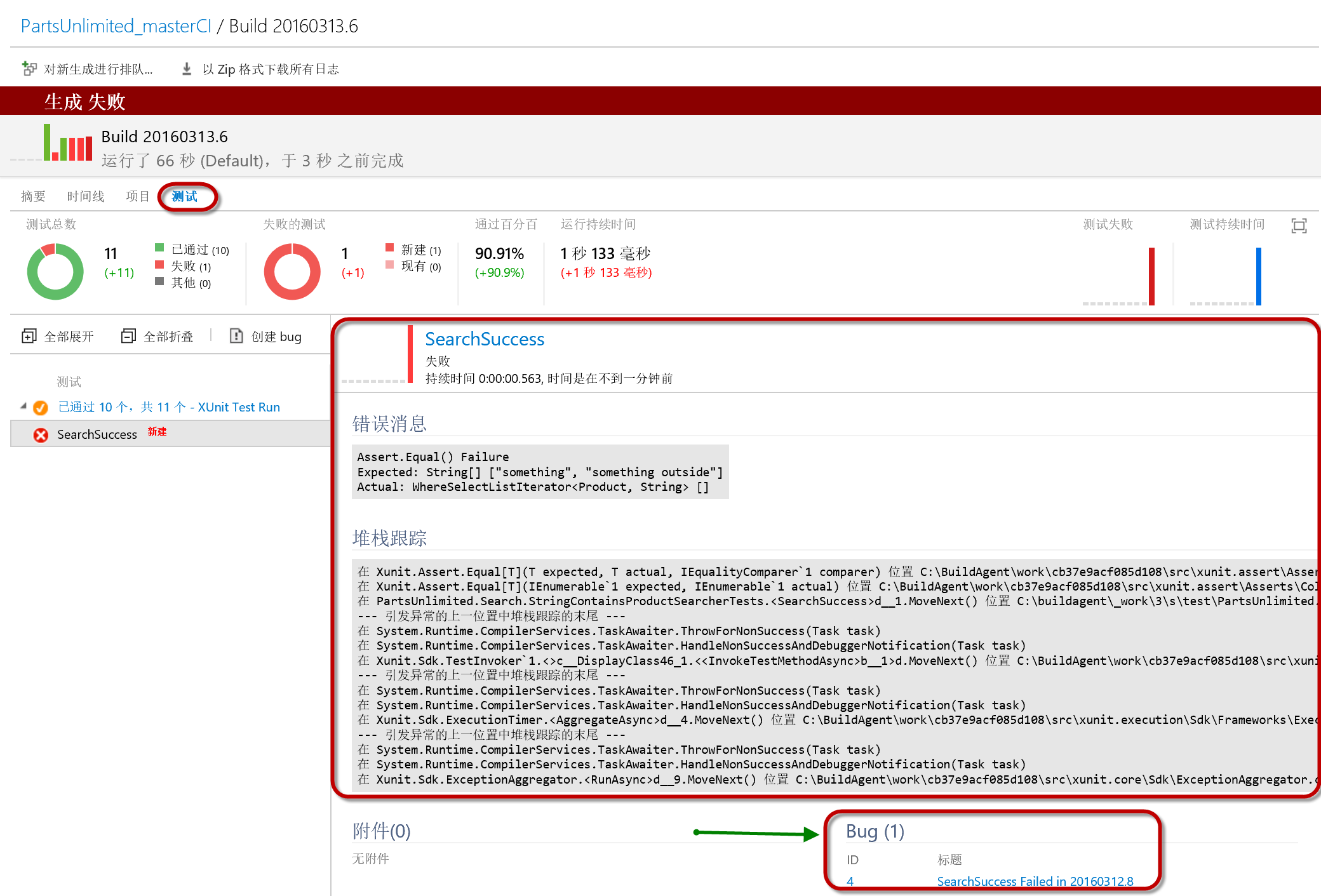The image size is (1321, 896).
Task: Open SearchSuccess Failed in 20160312.8 bug link
Action: pyautogui.click(x=1035, y=881)
